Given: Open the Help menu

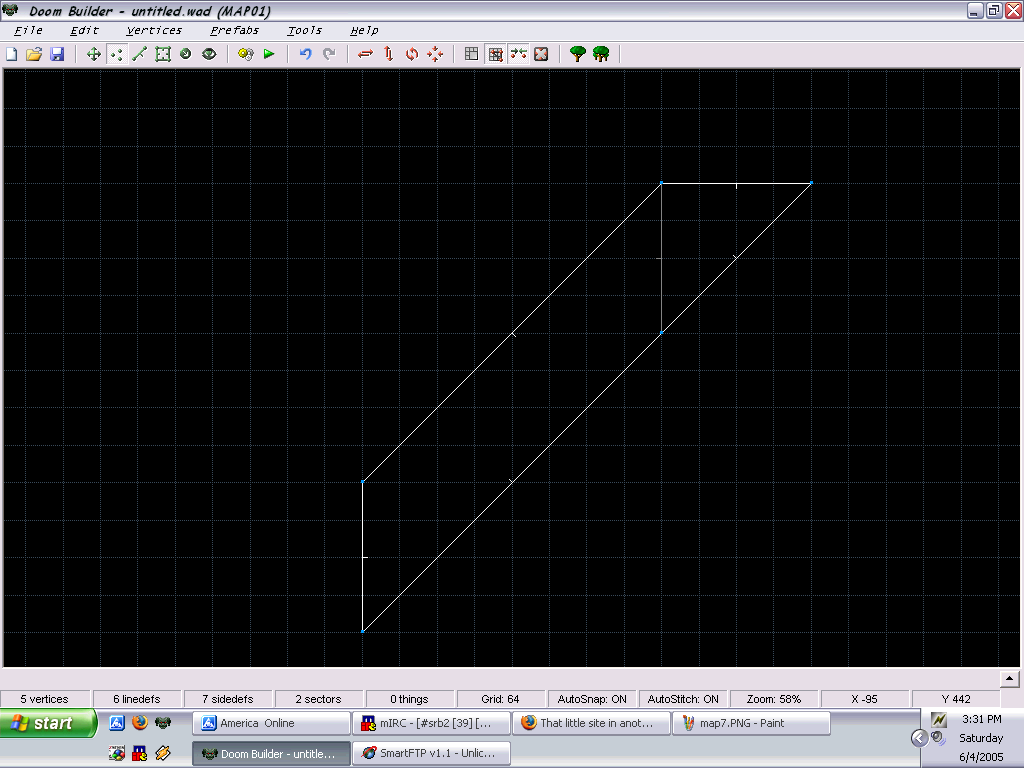Looking at the screenshot, I should coord(364,31).
